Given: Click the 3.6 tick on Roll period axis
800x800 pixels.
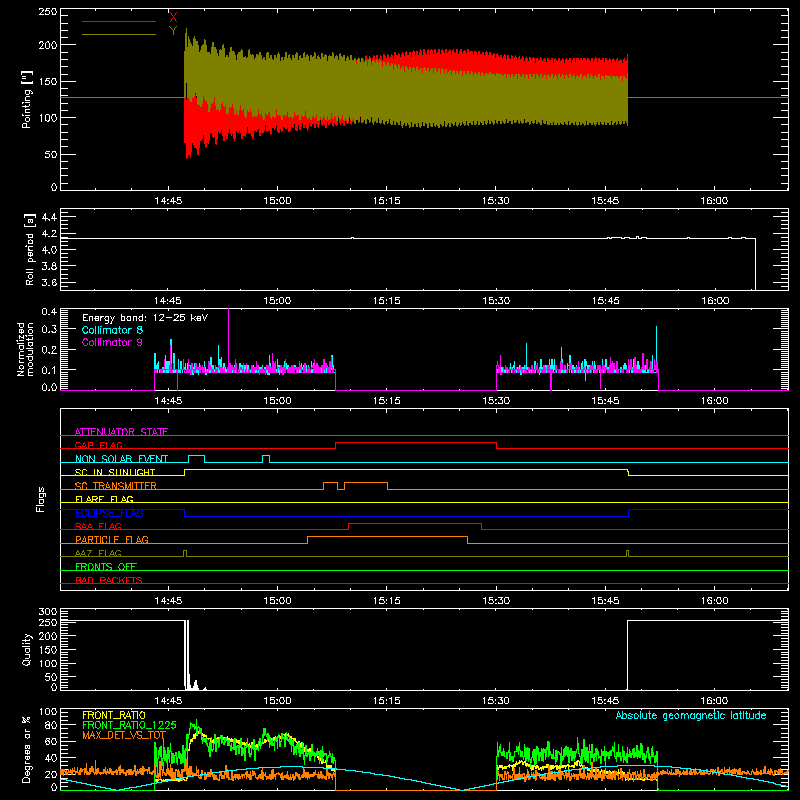Looking at the screenshot, I should tap(49, 283).
